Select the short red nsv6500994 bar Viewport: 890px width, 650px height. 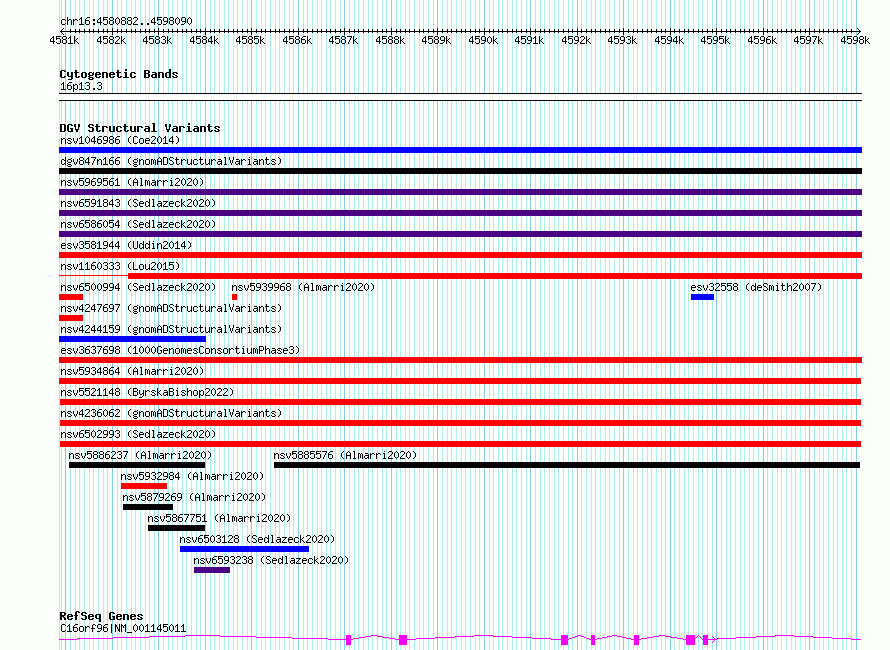click(x=71, y=297)
